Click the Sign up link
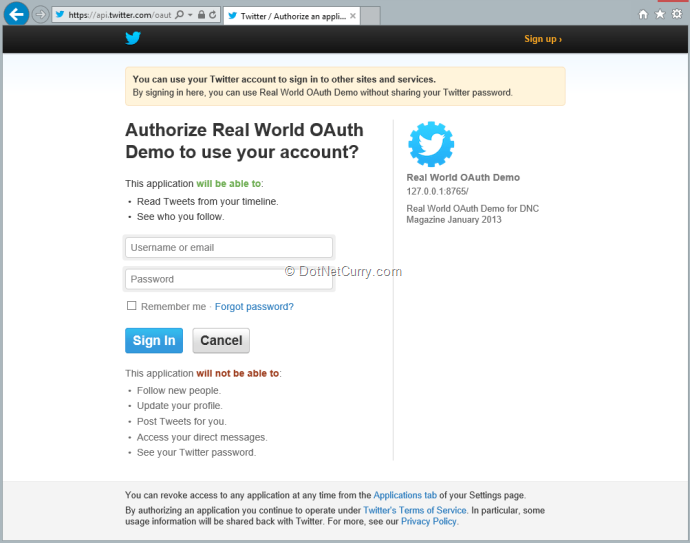690x543 pixels. coord(543,39)
